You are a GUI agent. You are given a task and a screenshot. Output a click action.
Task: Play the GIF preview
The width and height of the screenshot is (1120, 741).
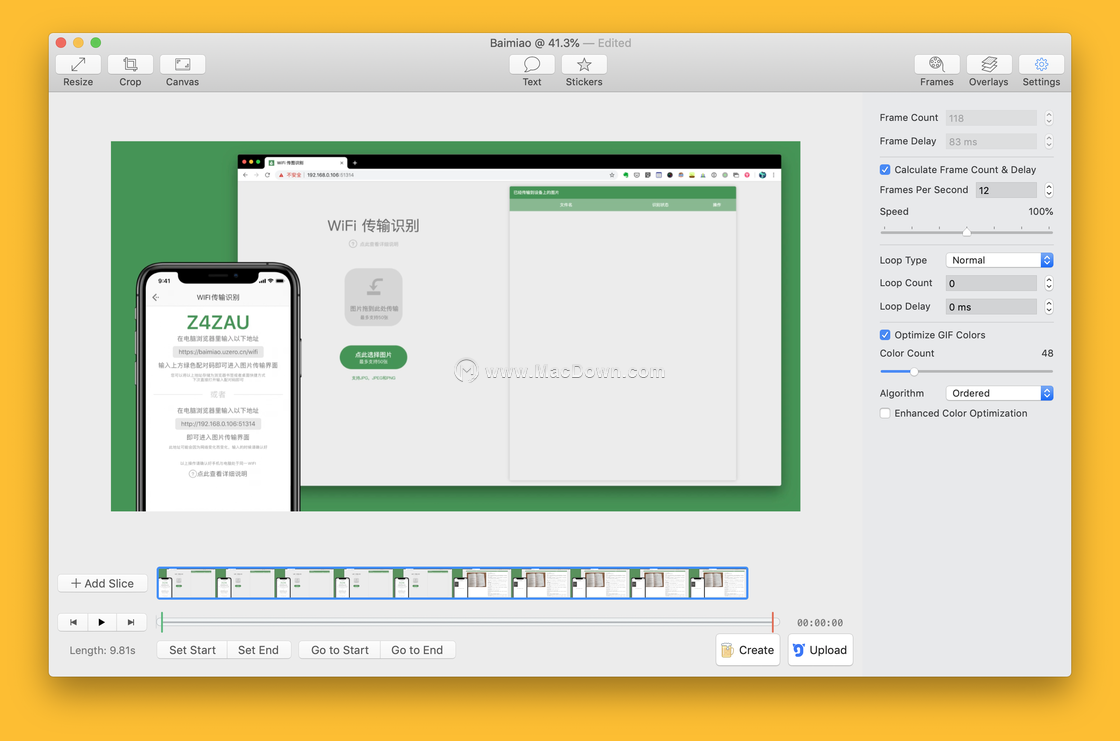(x=101, y=622)
